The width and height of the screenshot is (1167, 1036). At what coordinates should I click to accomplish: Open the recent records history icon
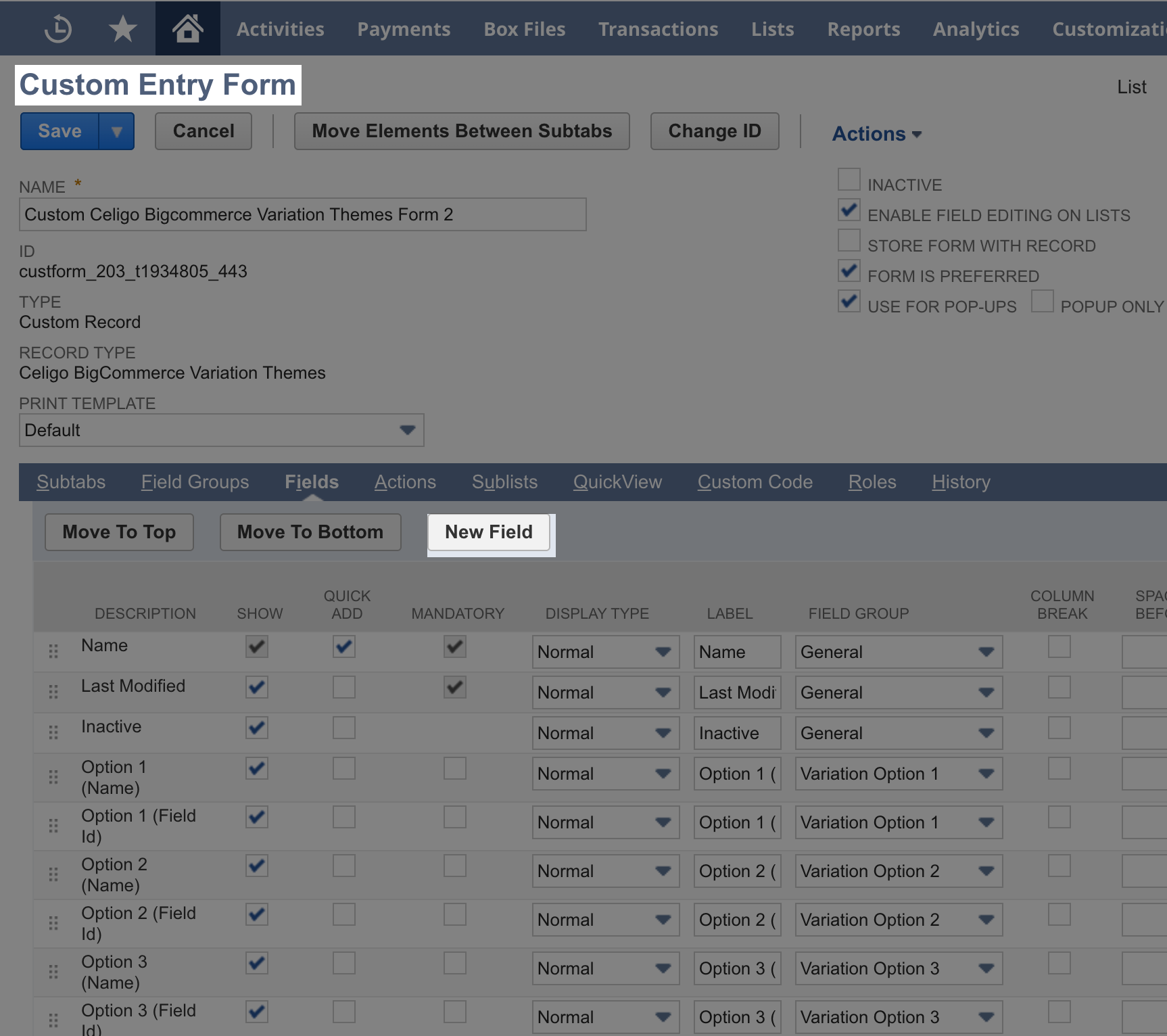pyautogui.click(x=57, y=29)
